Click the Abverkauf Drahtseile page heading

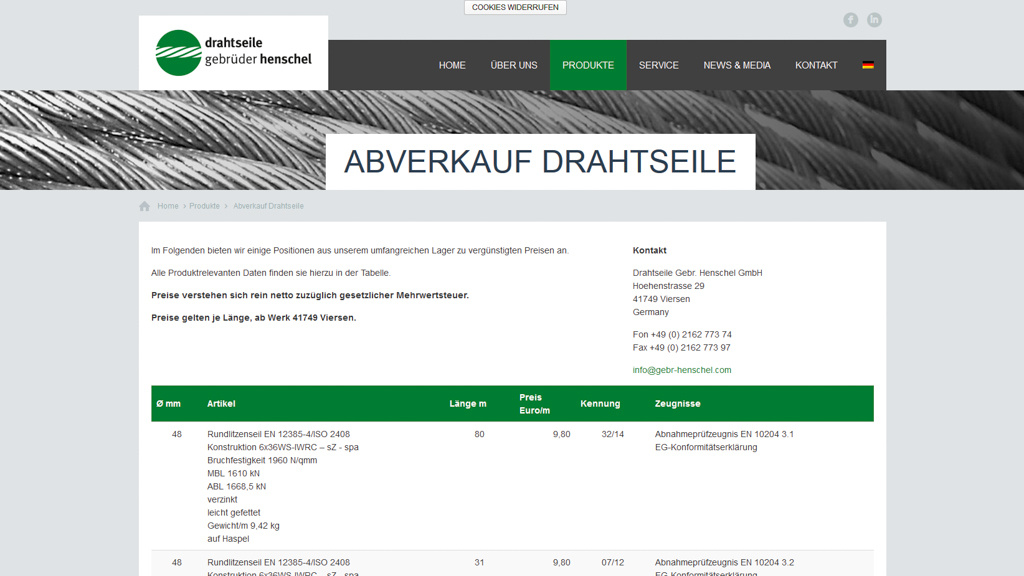point(540,162)
